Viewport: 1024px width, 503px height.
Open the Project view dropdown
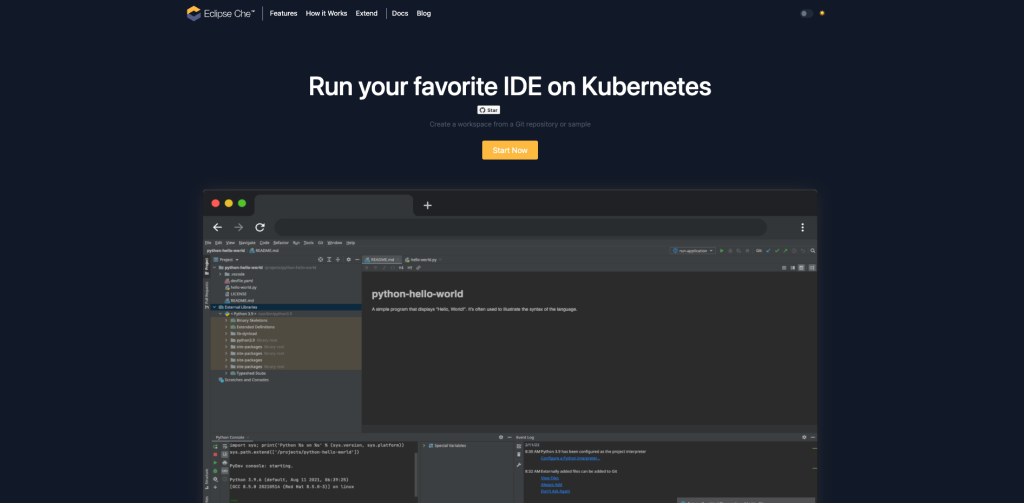[x=226, y=259]
